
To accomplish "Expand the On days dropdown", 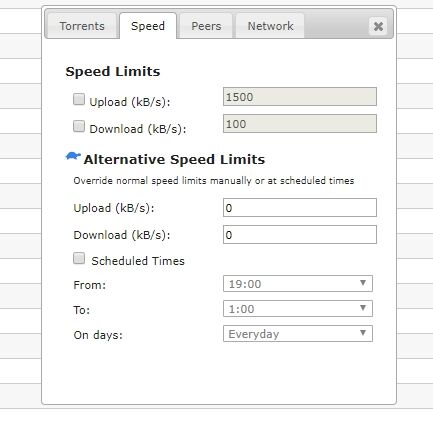I will tap(298, 334).
